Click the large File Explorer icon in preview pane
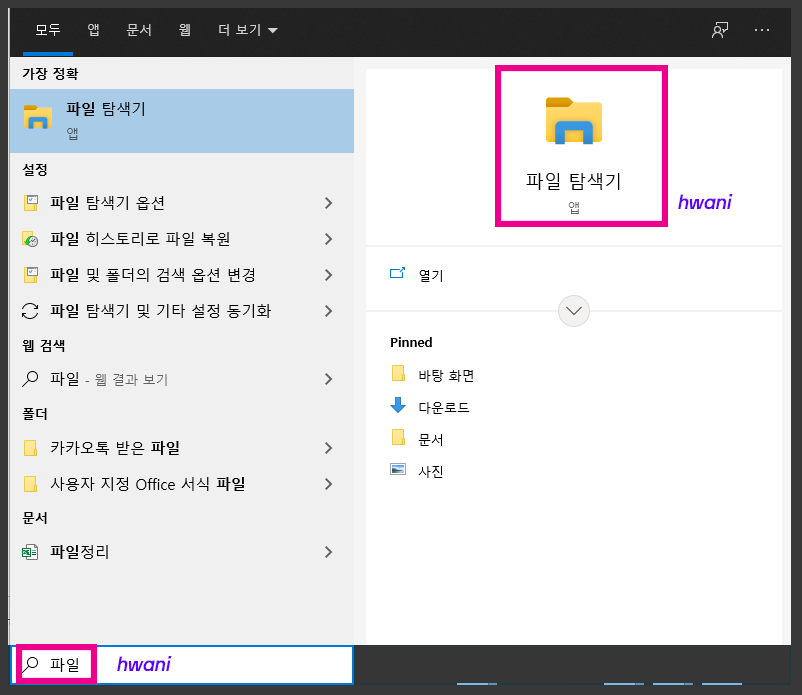The image size is (802, 695). click(574, 121)
